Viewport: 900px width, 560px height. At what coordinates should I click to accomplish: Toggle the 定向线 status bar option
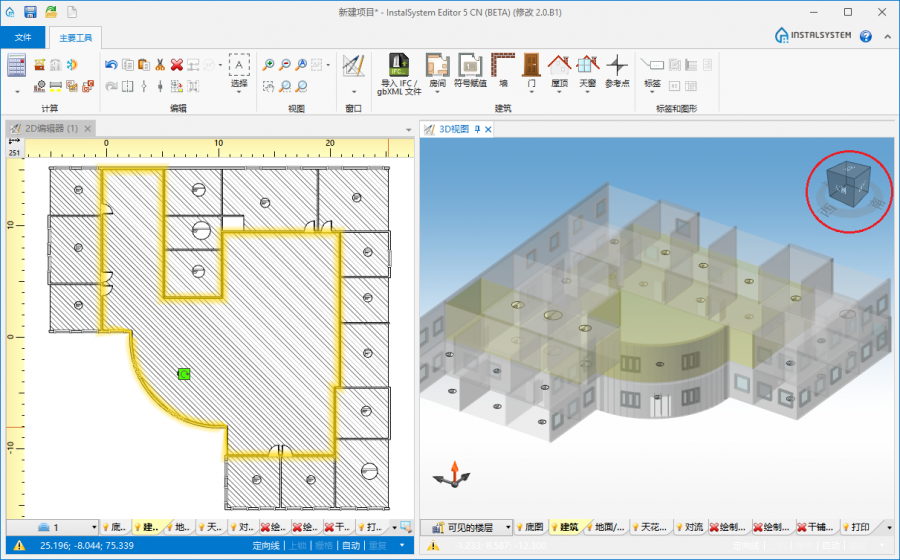266,546
